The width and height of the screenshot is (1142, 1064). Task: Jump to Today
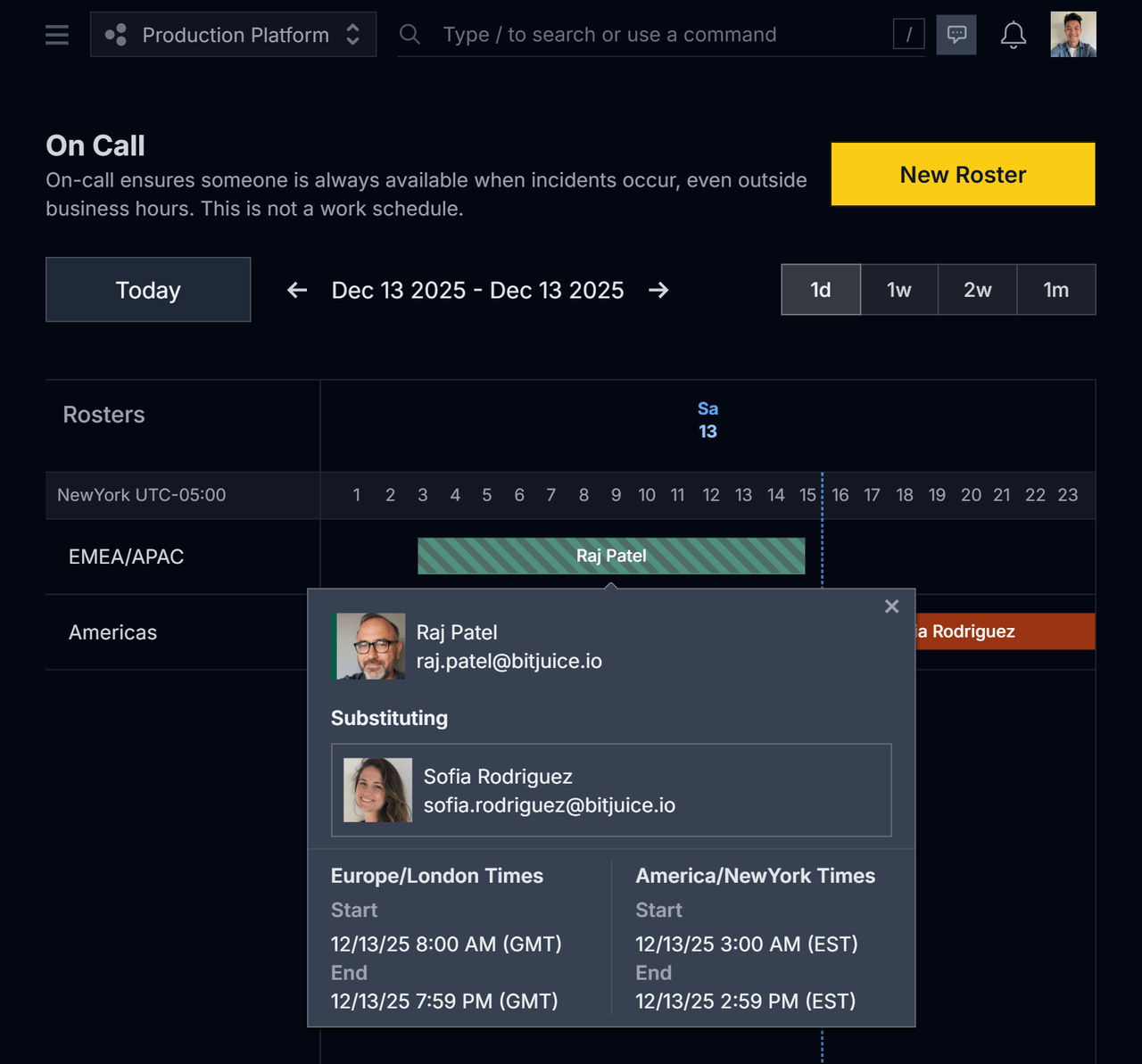click(147, 289)
